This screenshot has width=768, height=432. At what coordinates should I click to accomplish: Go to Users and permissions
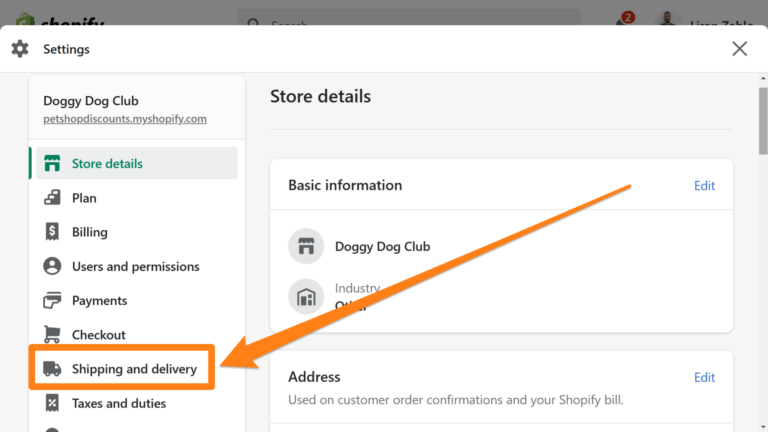137,266
